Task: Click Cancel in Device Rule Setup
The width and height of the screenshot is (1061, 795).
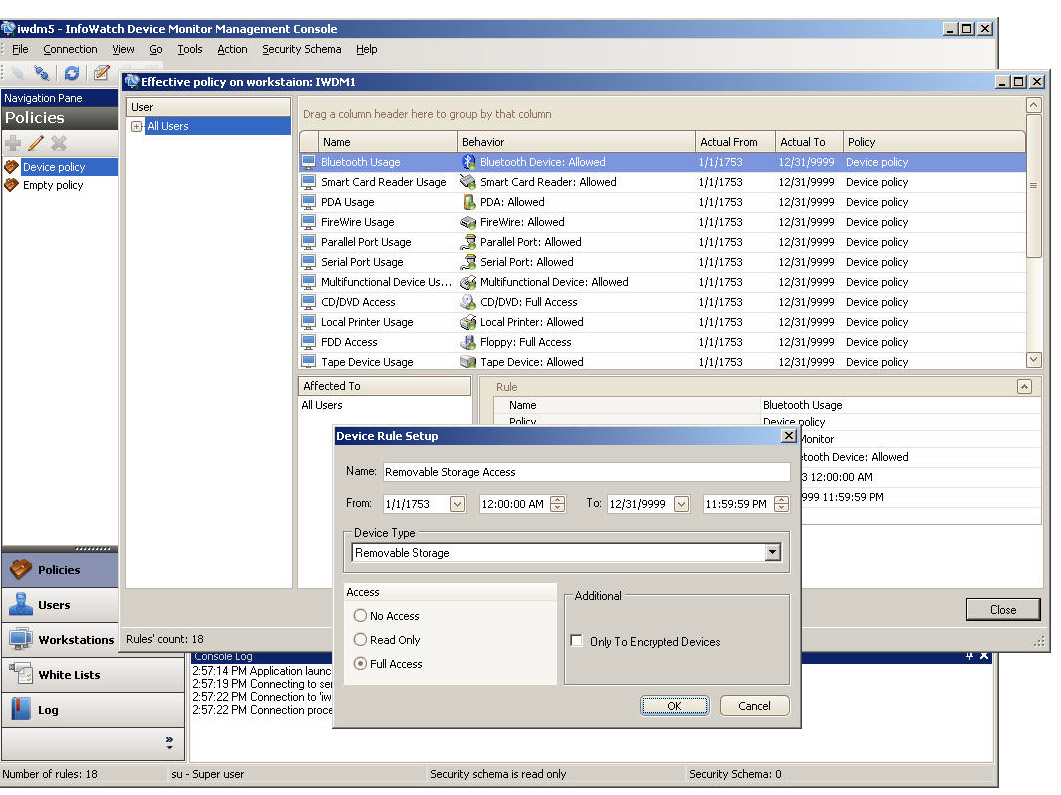Action: (754, 705)
